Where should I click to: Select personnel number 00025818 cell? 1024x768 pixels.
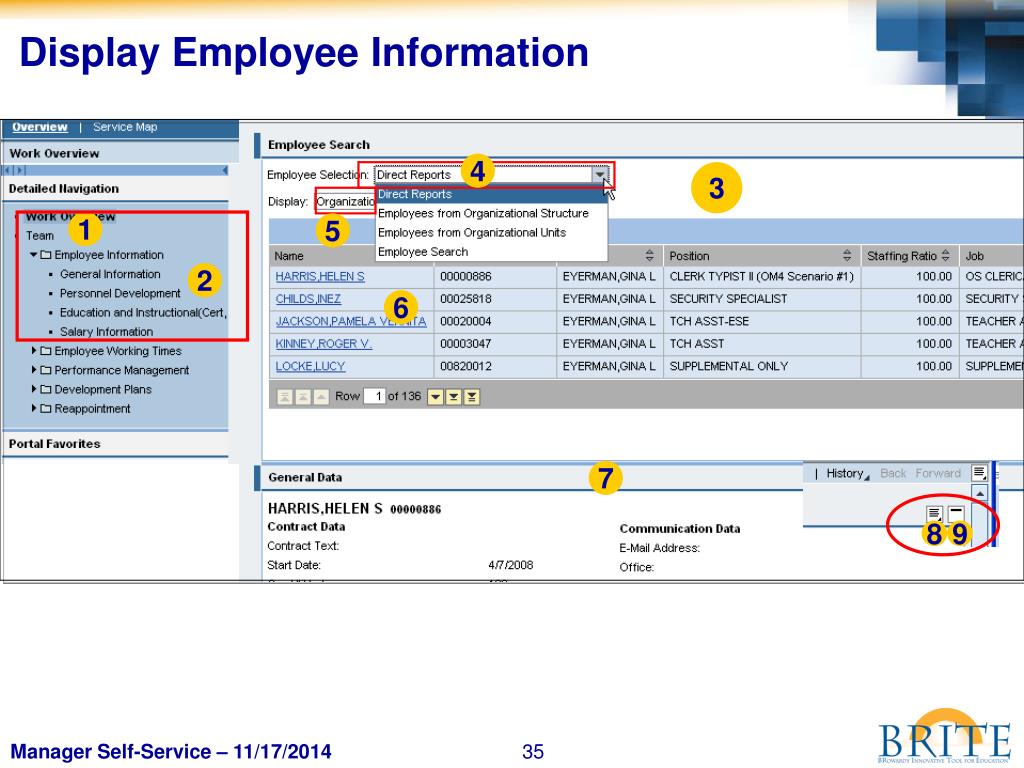[x=495, y=299]
